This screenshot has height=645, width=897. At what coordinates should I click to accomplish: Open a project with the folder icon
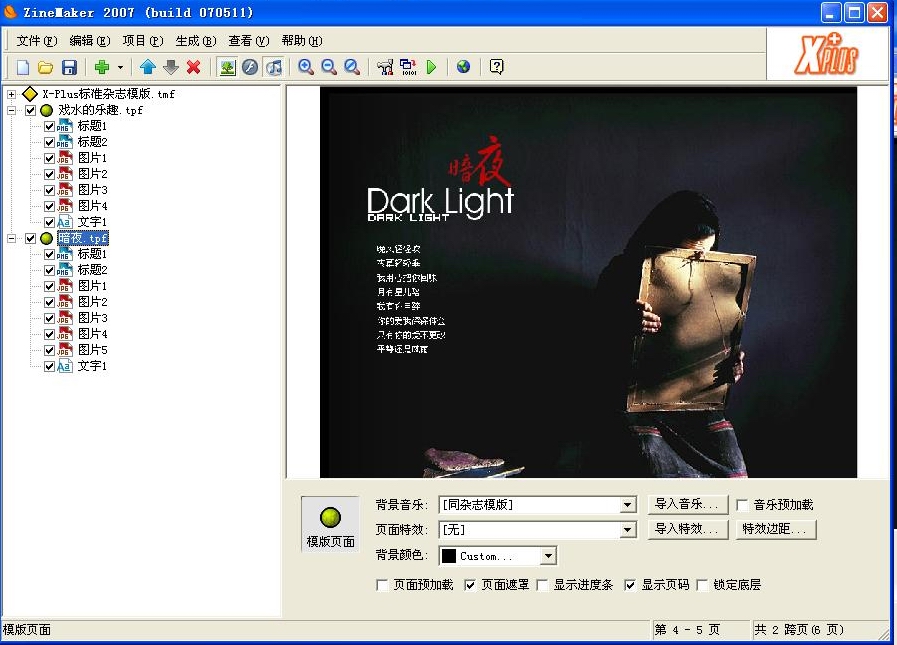[46, 68]
